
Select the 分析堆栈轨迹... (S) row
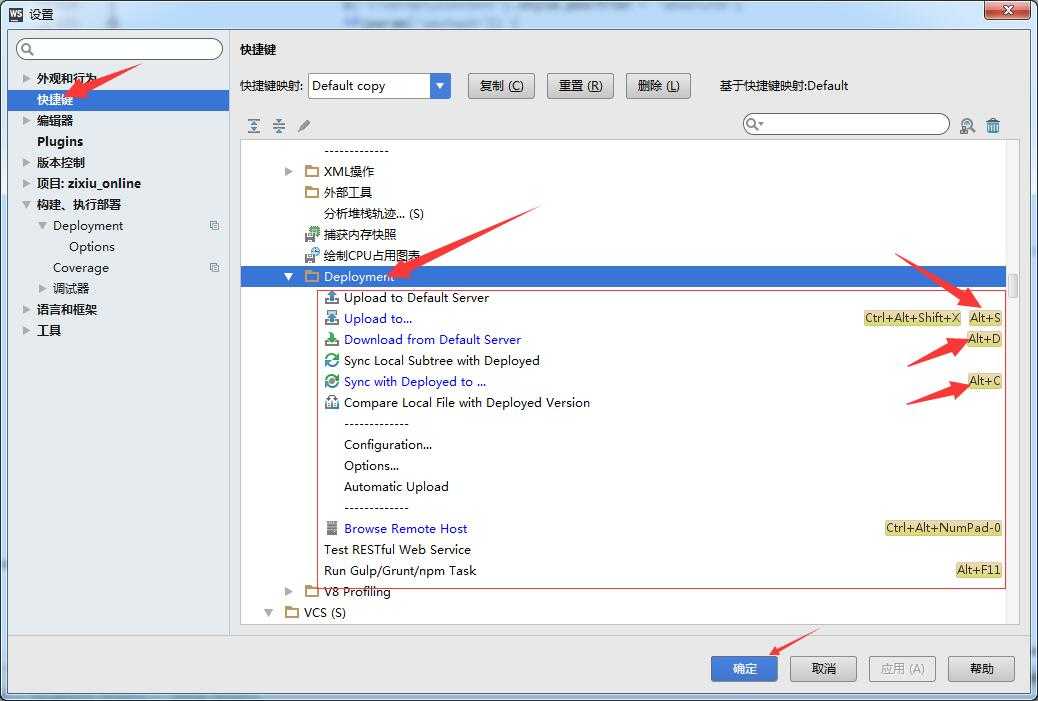click(x=373, y=213)
